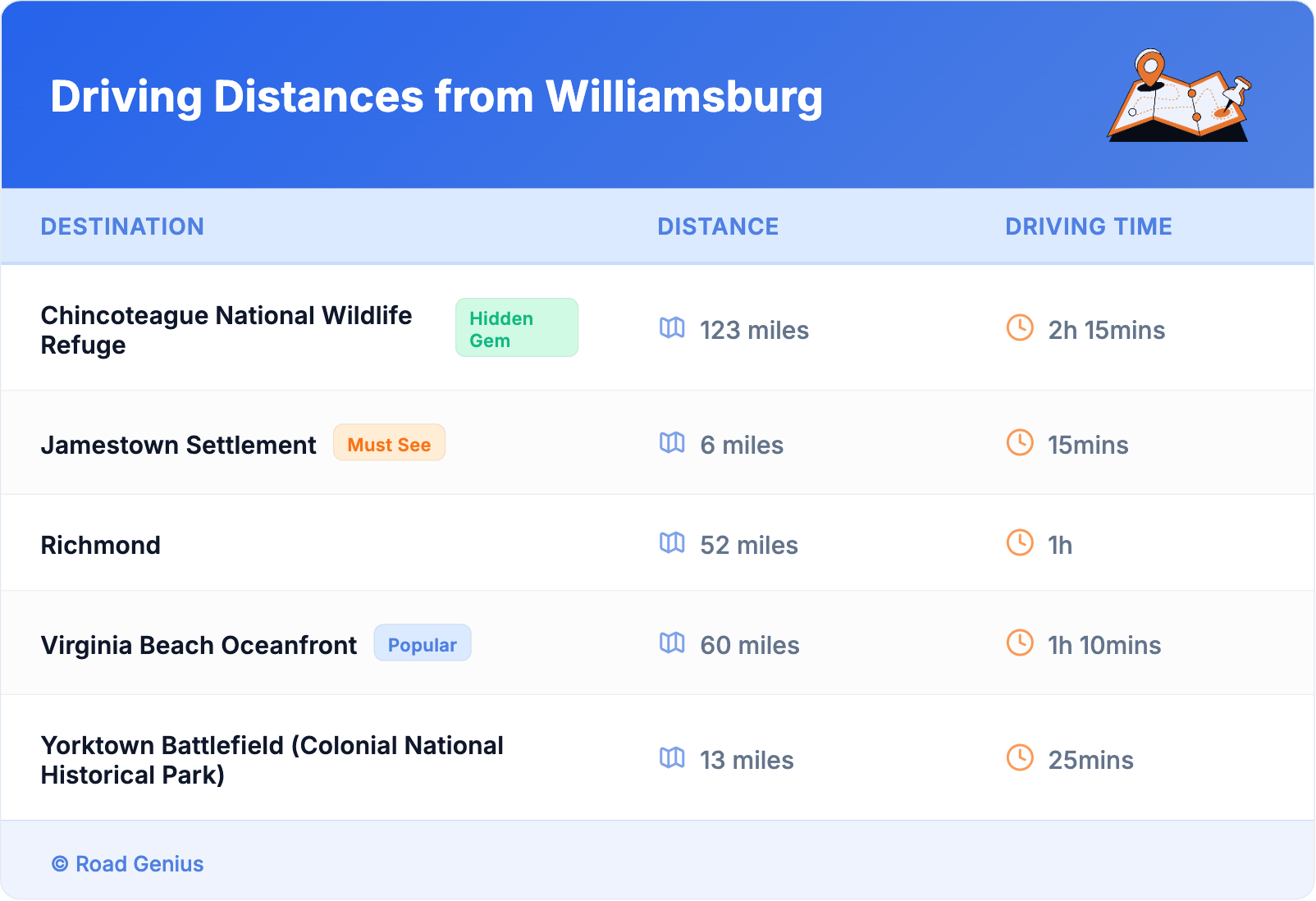Click the map icon beside 6 miles

[x=672, y=443]
